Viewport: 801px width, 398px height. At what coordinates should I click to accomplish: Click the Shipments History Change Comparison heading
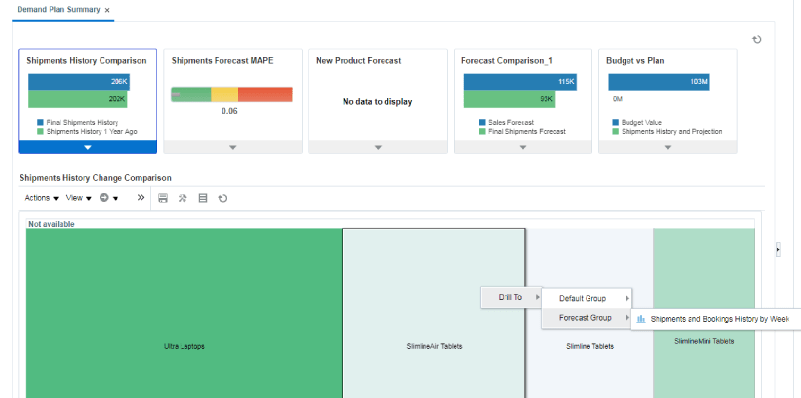pyautogui.click(x=96, y=178)
